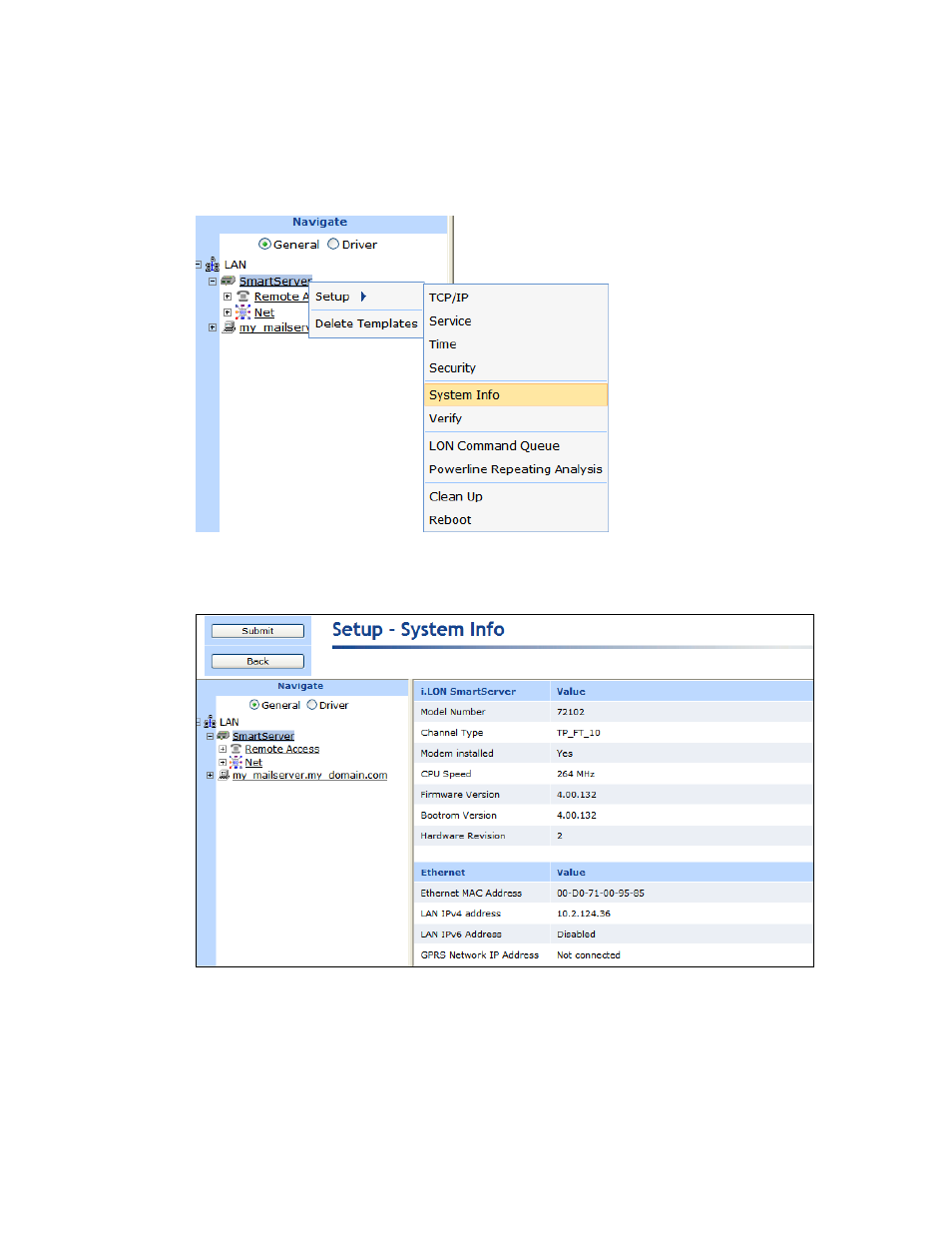The width and height of the screenshot is (952, 1233).
Task: Click the Net channel icon on the System Info page
Action: tap(237, 762)
